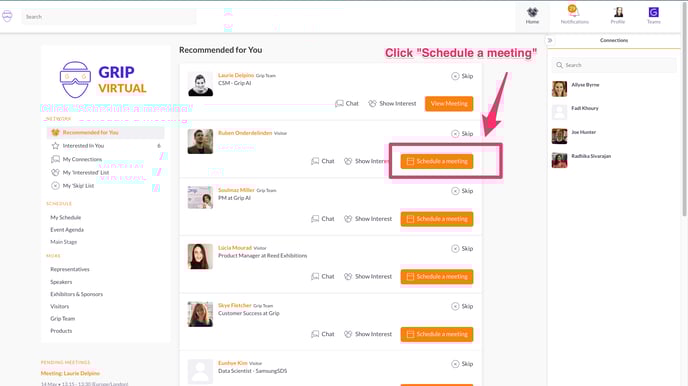Skip Laurie Delpino's recommendation
The height and width of the screenshot is (386, 688).
(462, 76)
